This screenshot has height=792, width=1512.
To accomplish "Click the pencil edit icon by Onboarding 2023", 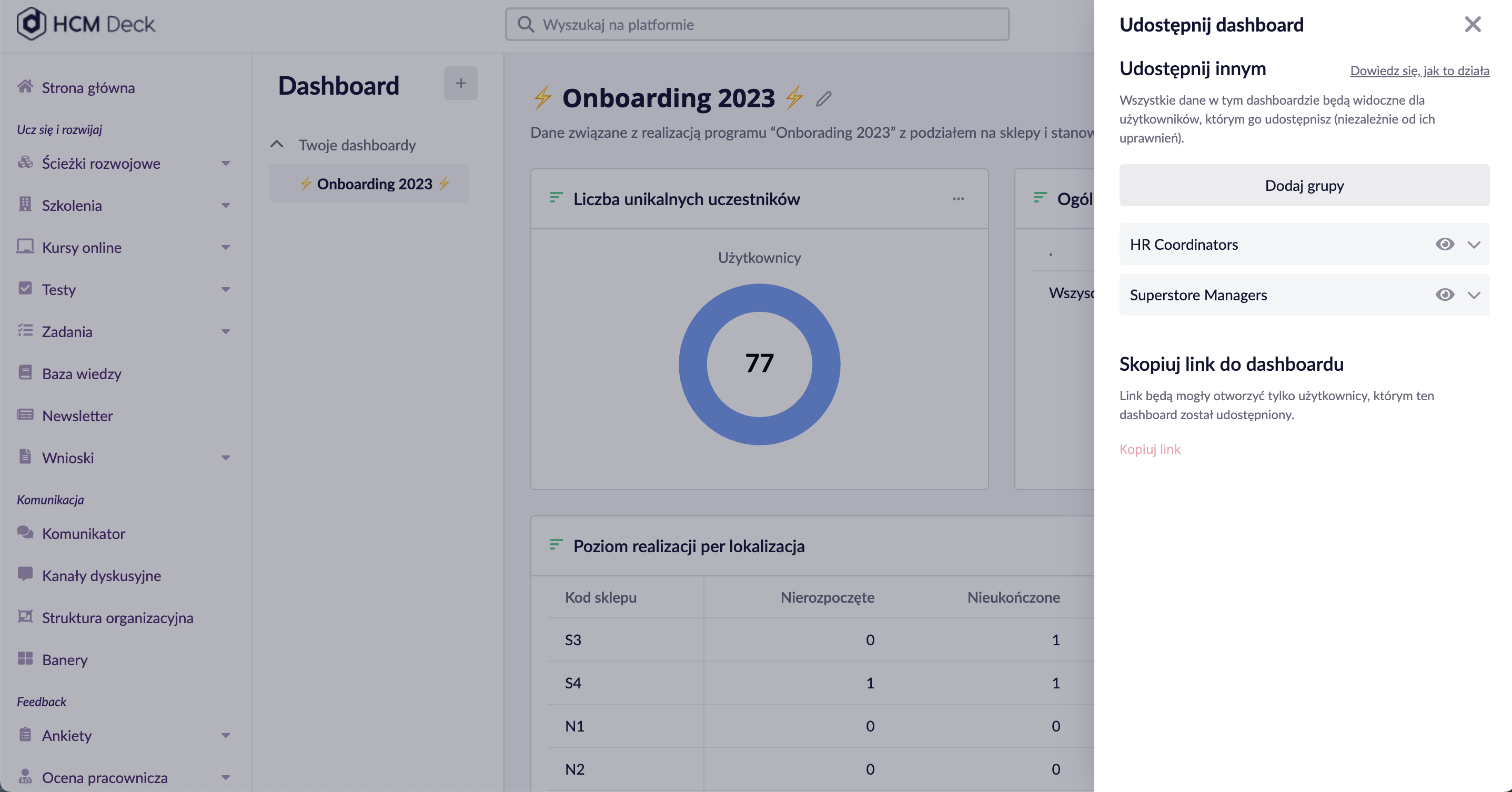I will coord(823,98).
